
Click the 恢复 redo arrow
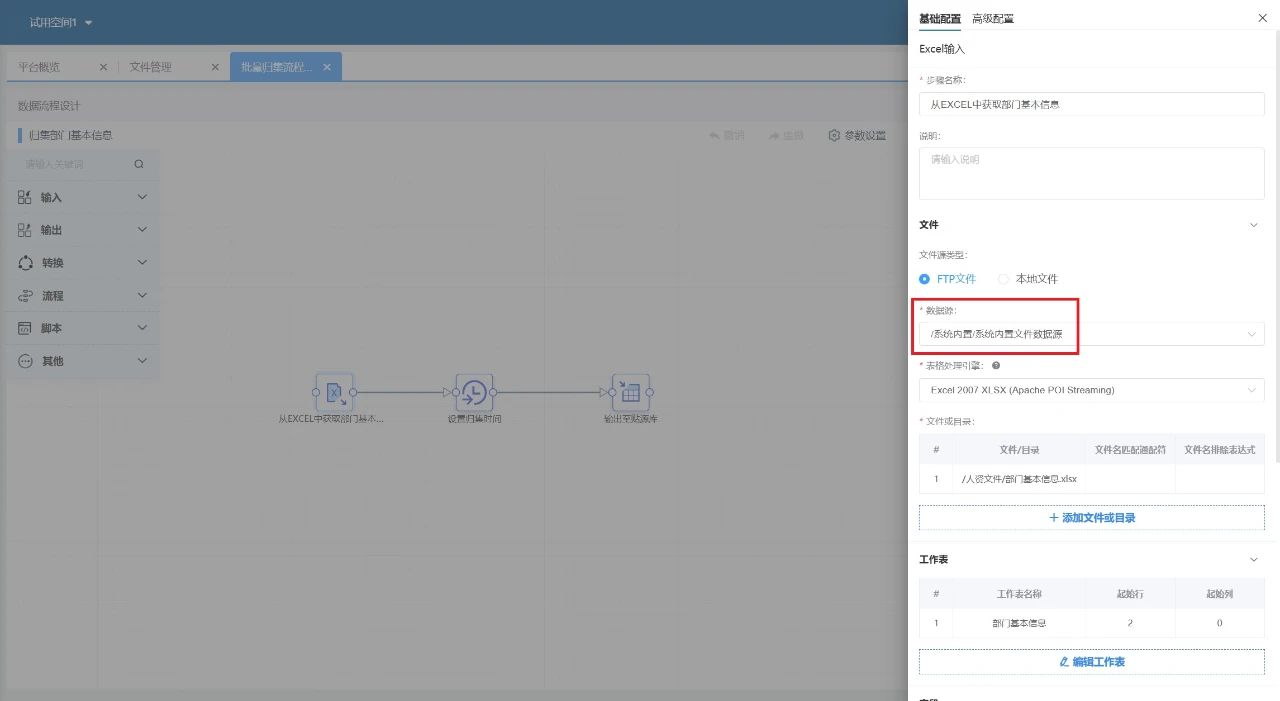point(774,136)
